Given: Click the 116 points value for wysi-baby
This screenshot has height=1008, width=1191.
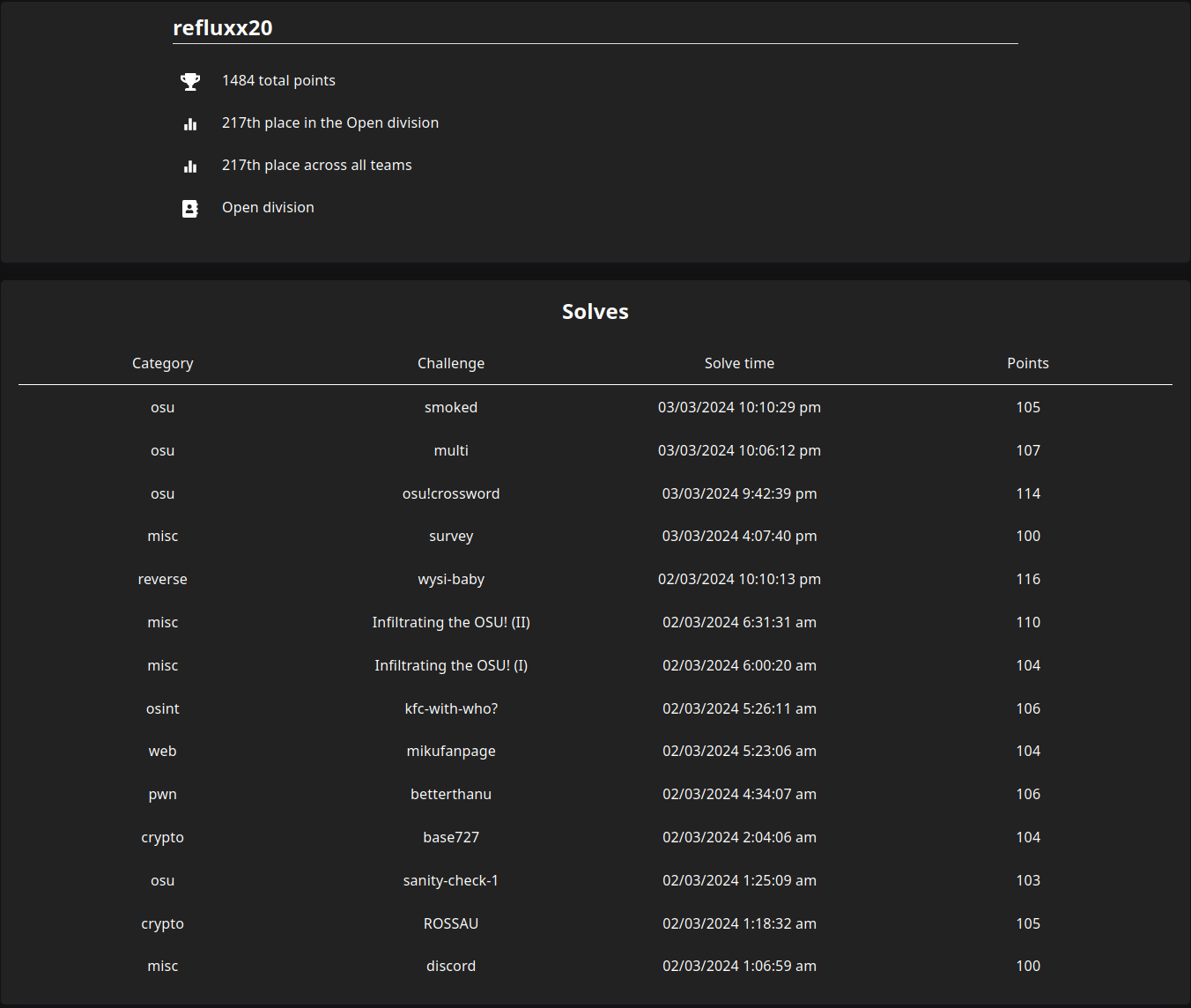Looking at the screenshot, I should click(1028, 579).
